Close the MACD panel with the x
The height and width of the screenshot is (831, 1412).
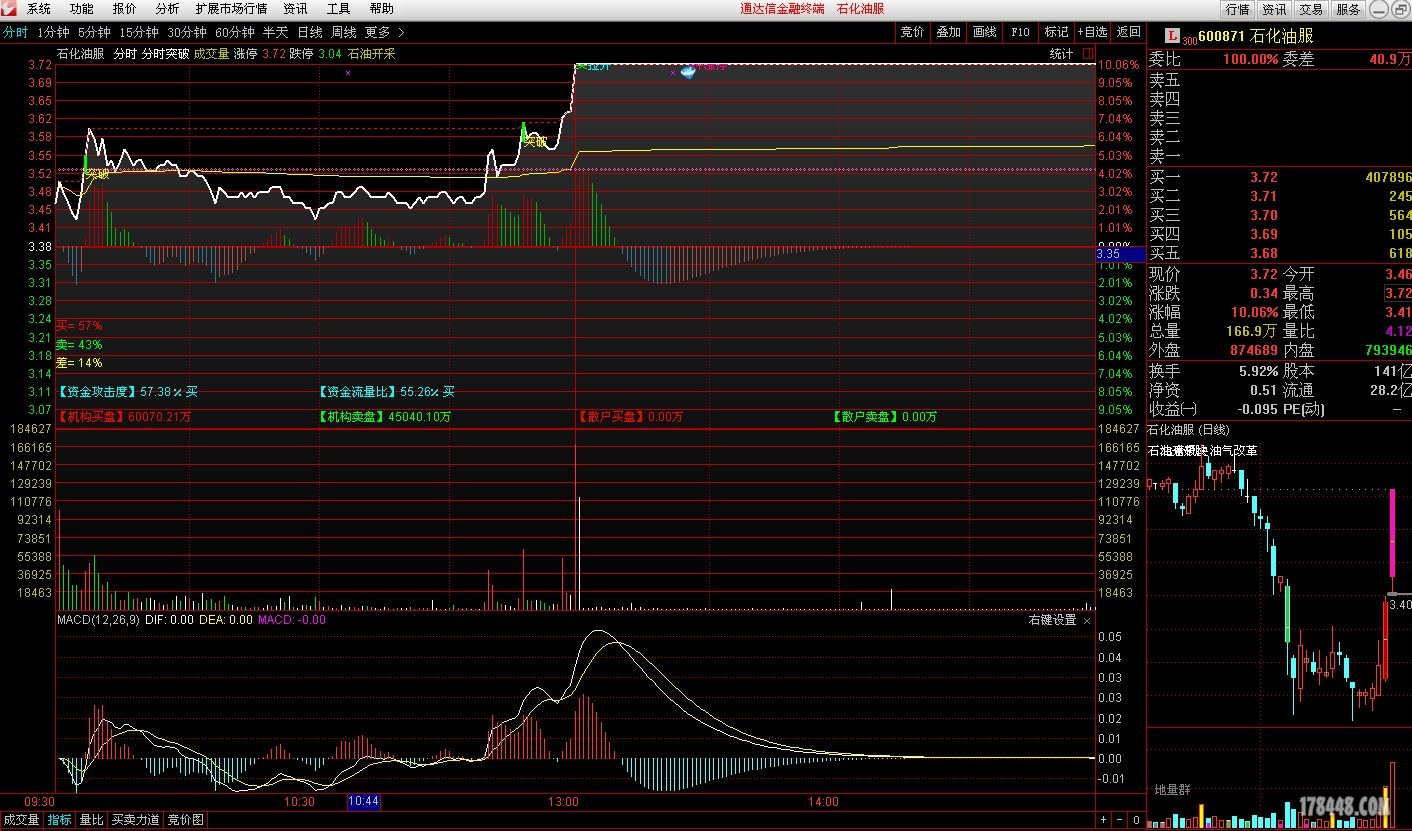(x=1087, y=620)
